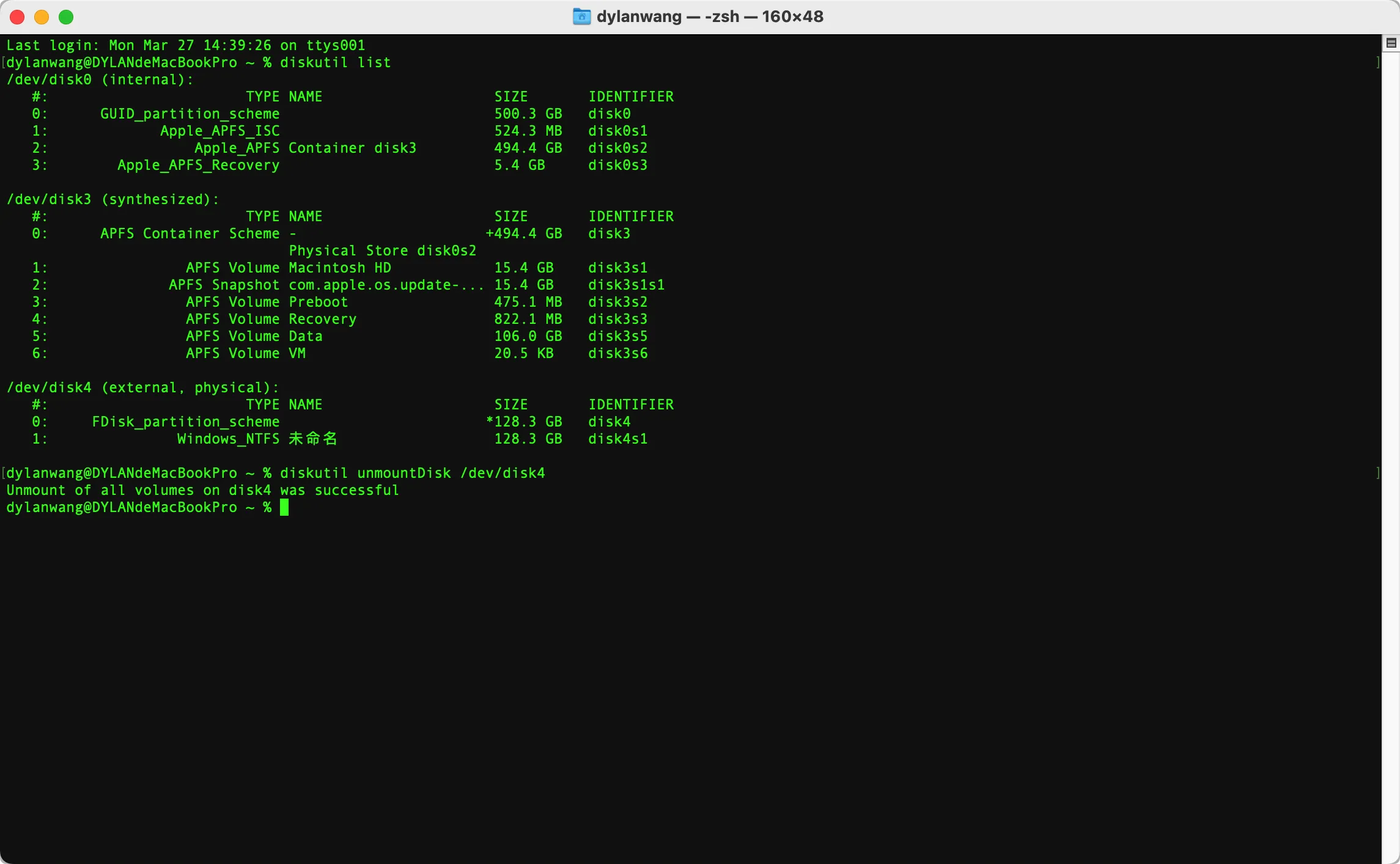Click the 'Unmount of all volumes' result line
The height and width of the screenshot is (864, 1400).
(x=202, y=490)
